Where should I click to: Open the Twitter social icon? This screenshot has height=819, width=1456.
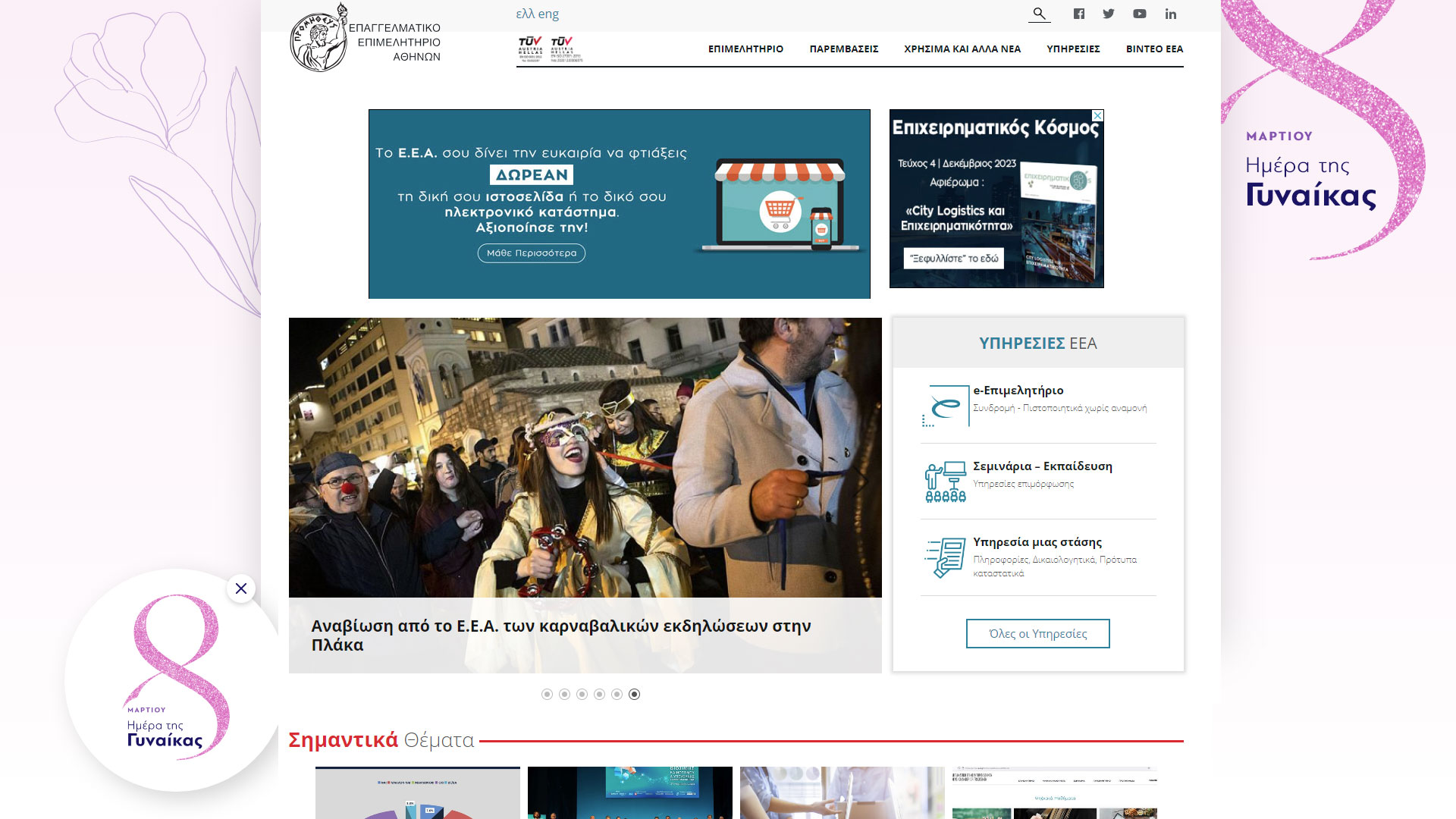(x=1109, y=14)
